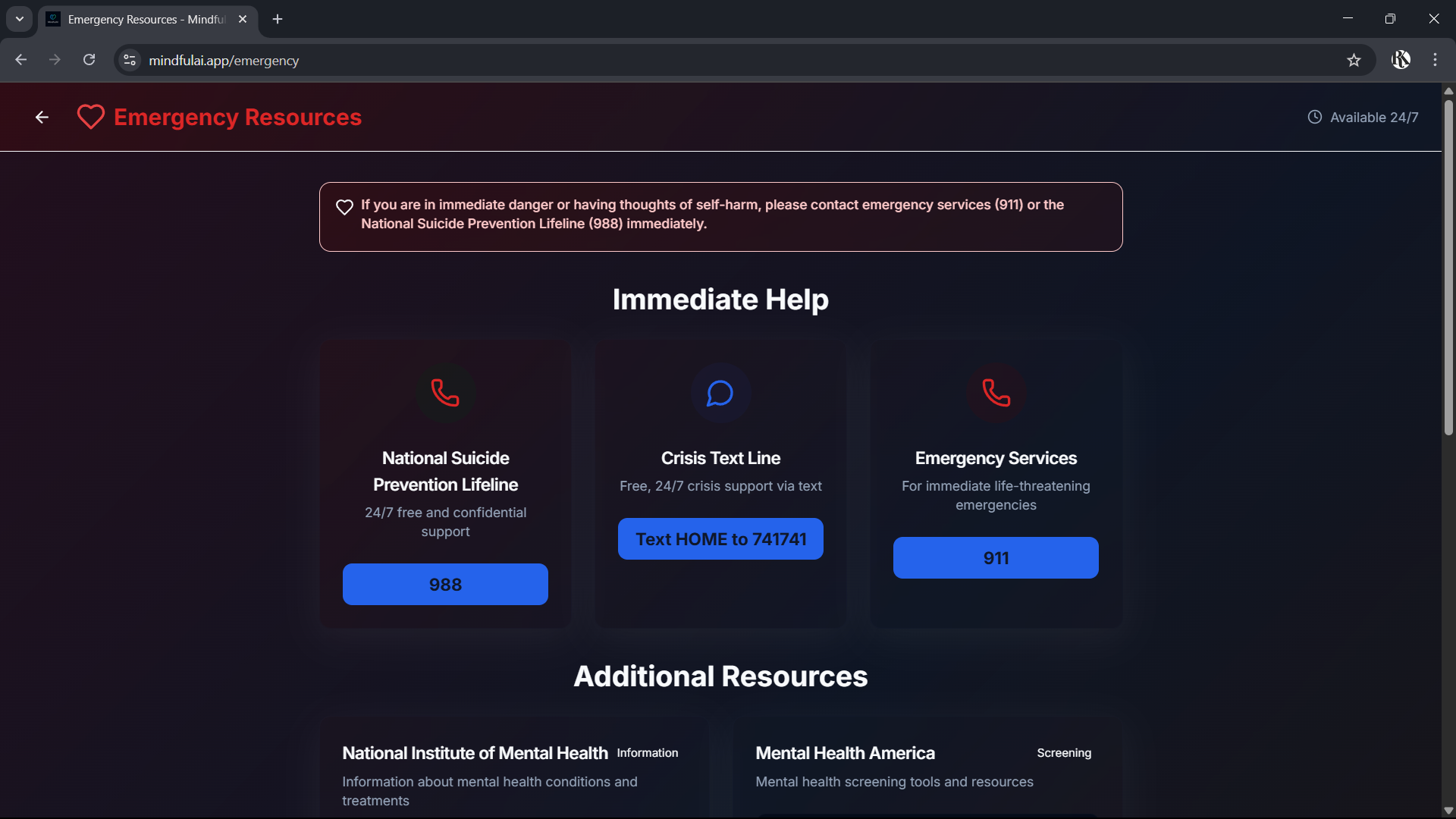The width and height of the screenshot is (1456, 819).
Task: Open the site information icon in address bar
Action: pos(130,60)
